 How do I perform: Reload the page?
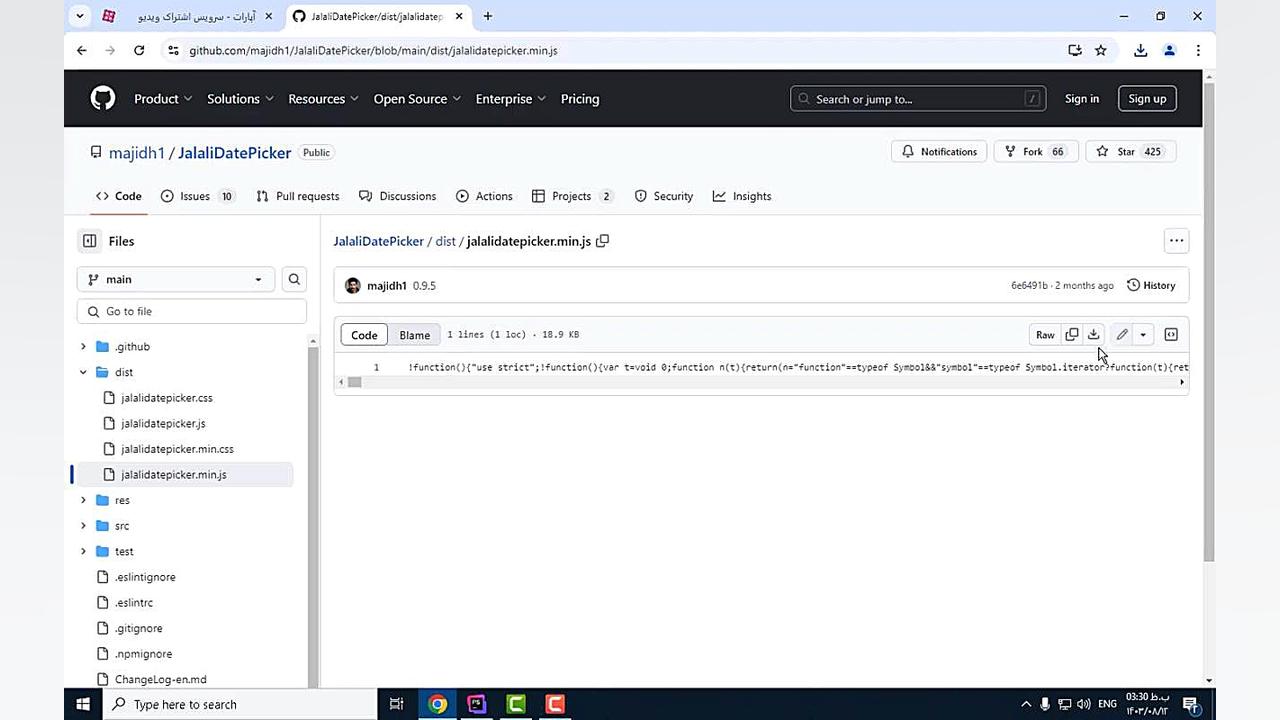pyautogui.click(x=139, y=50)
